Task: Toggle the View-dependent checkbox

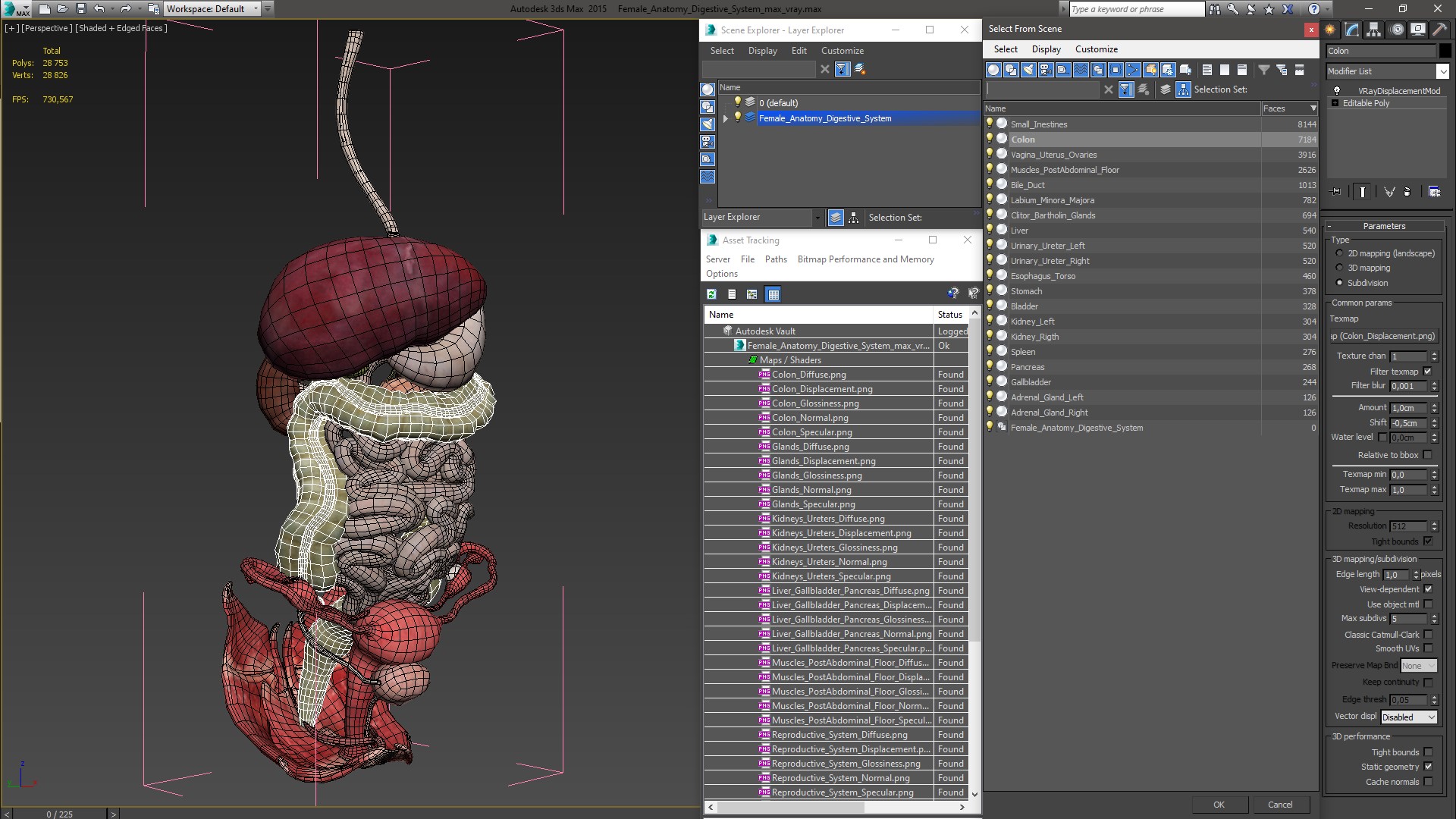Action: pos(1428,589)
